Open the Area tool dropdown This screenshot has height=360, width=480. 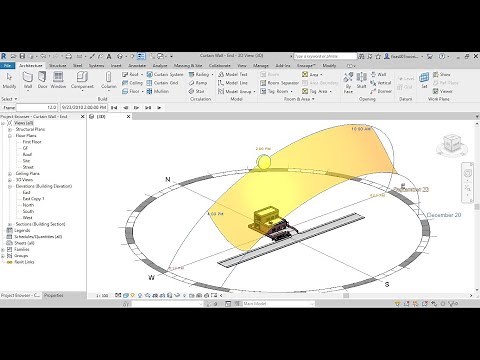(x=321, y=74)
